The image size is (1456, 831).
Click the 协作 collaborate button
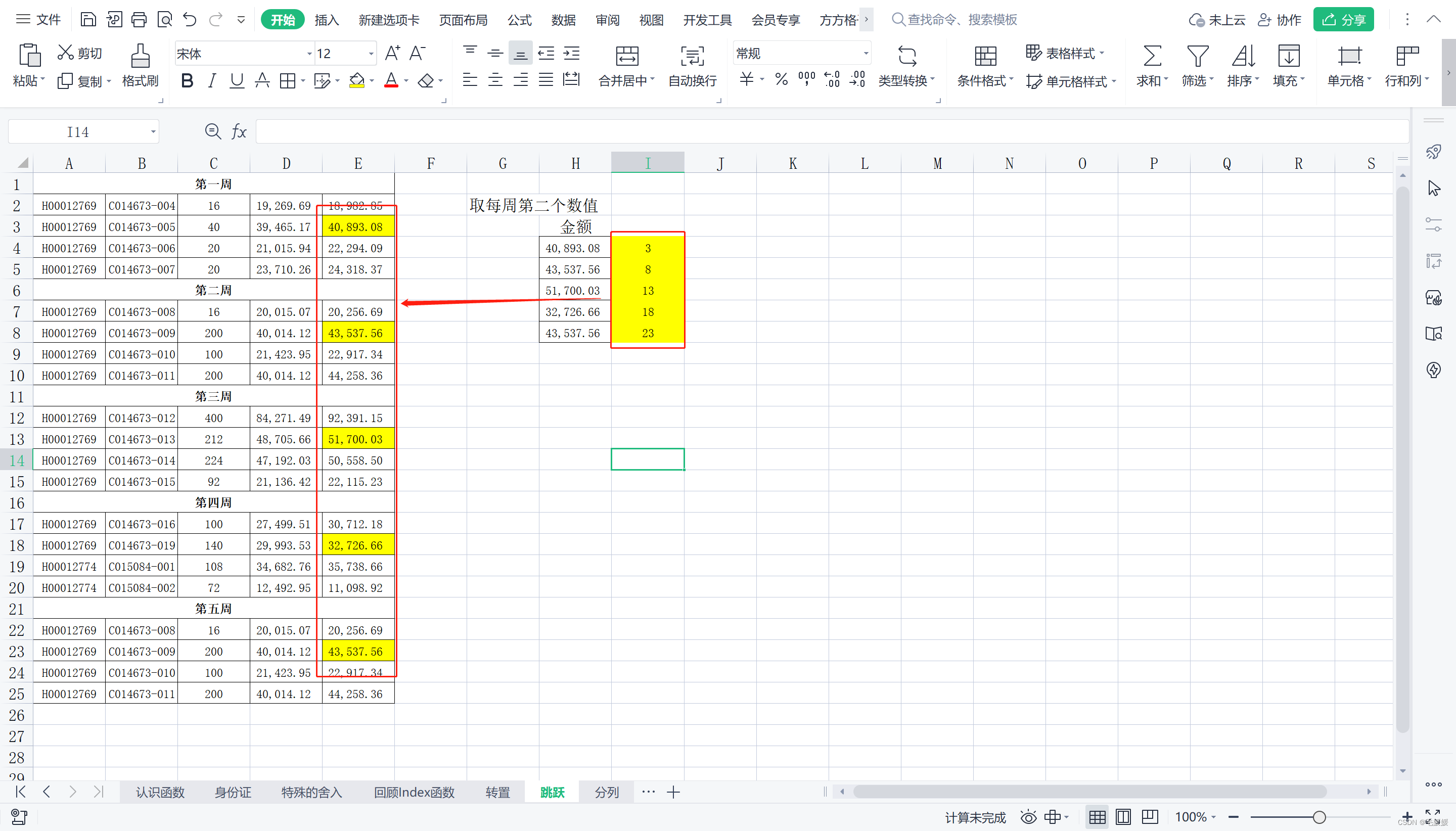[1280, 20]
